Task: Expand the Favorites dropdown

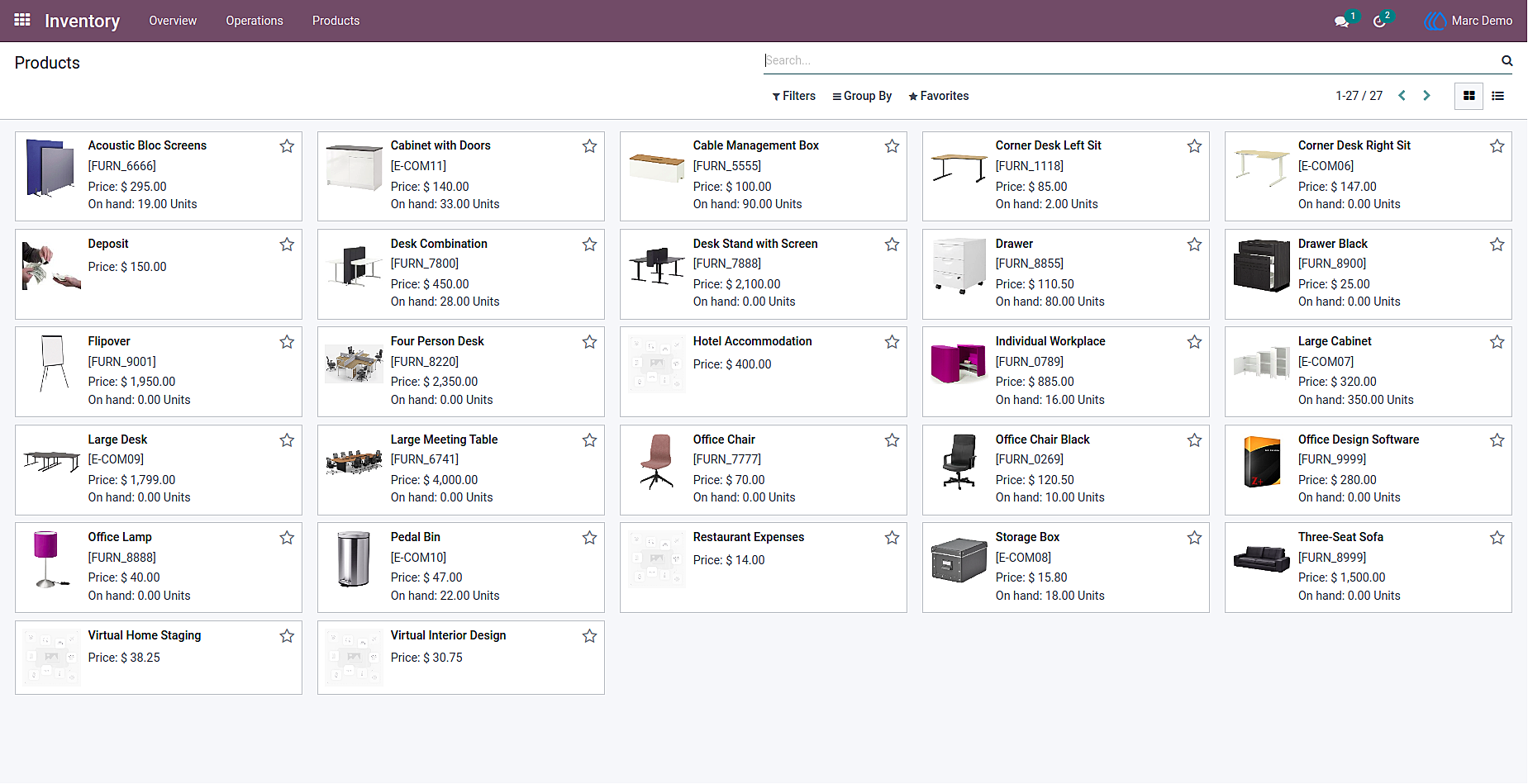Action: pos(938,96)
